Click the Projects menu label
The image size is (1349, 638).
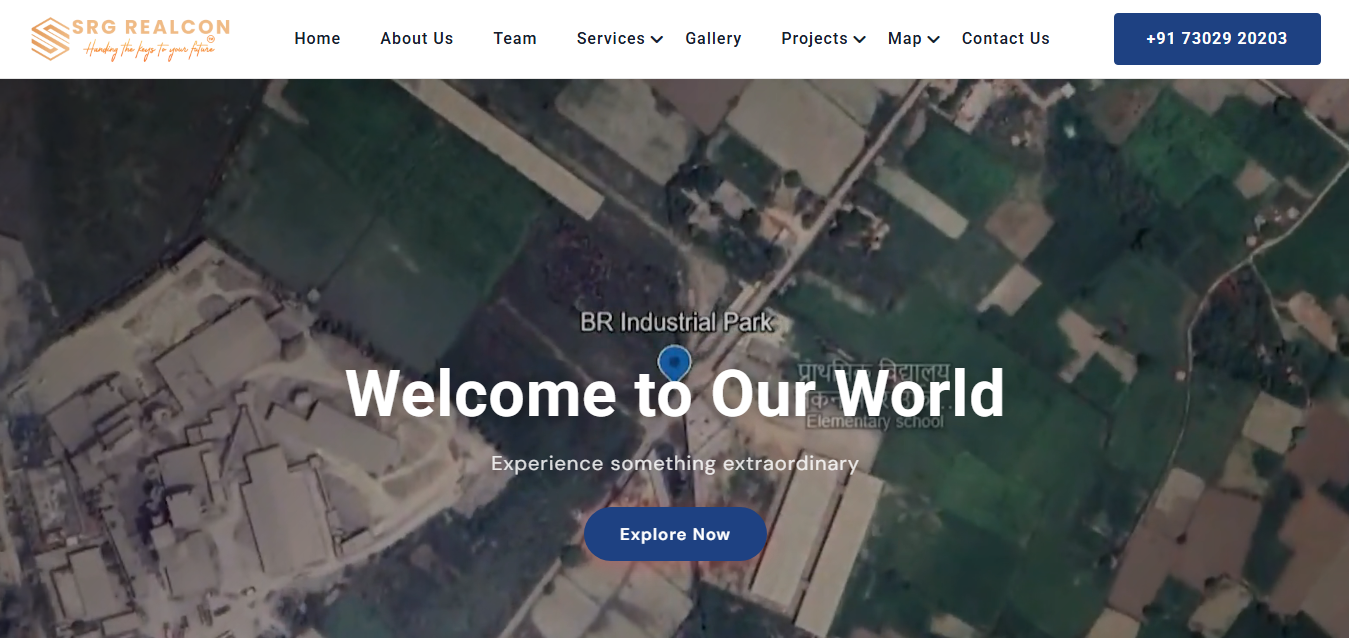tap(814, 39)
